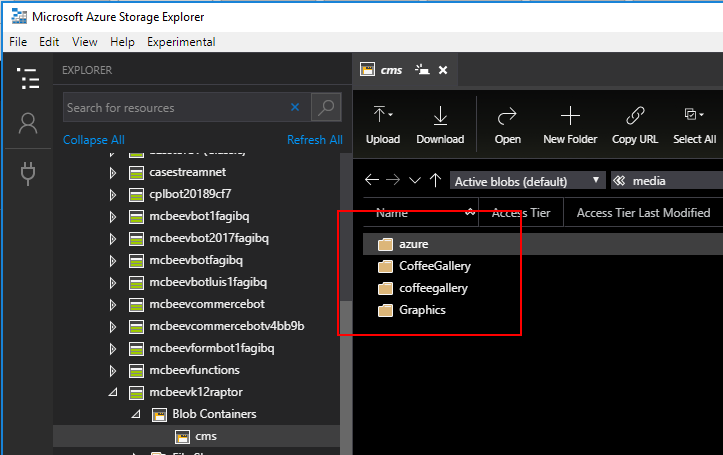723x455 pixels.
Task: Select the mcbeevk12raptor tree item
Action: pyautogui.click(x=196, y=392)
